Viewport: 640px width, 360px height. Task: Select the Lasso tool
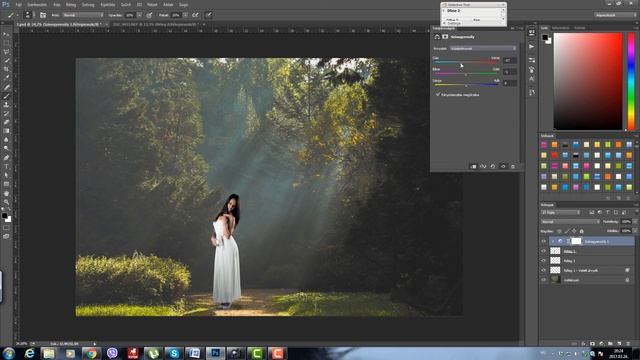click(x=6, y=52)
